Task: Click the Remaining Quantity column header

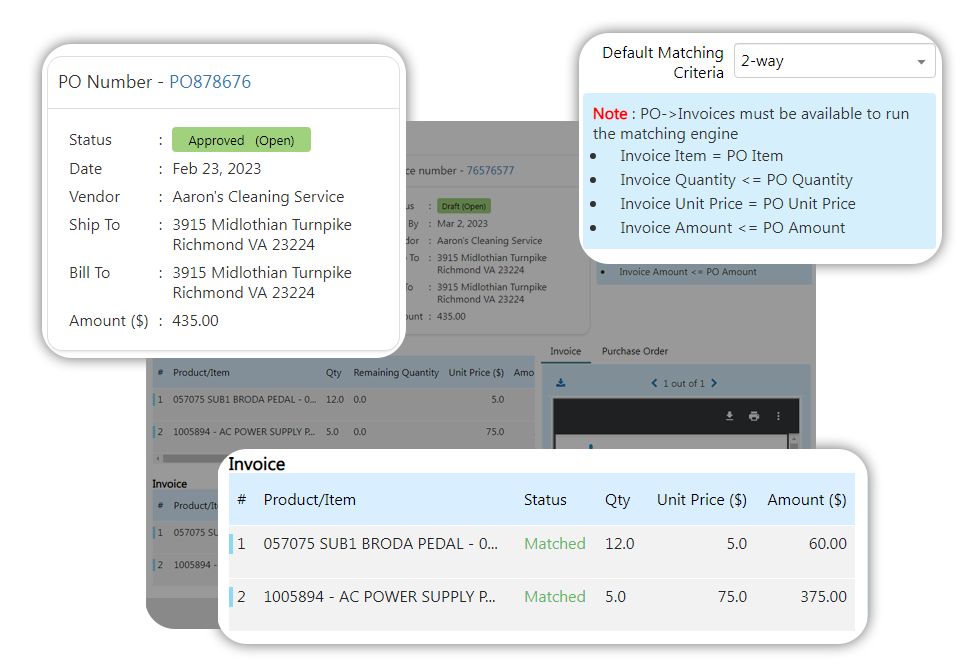Action: (396, 373)
